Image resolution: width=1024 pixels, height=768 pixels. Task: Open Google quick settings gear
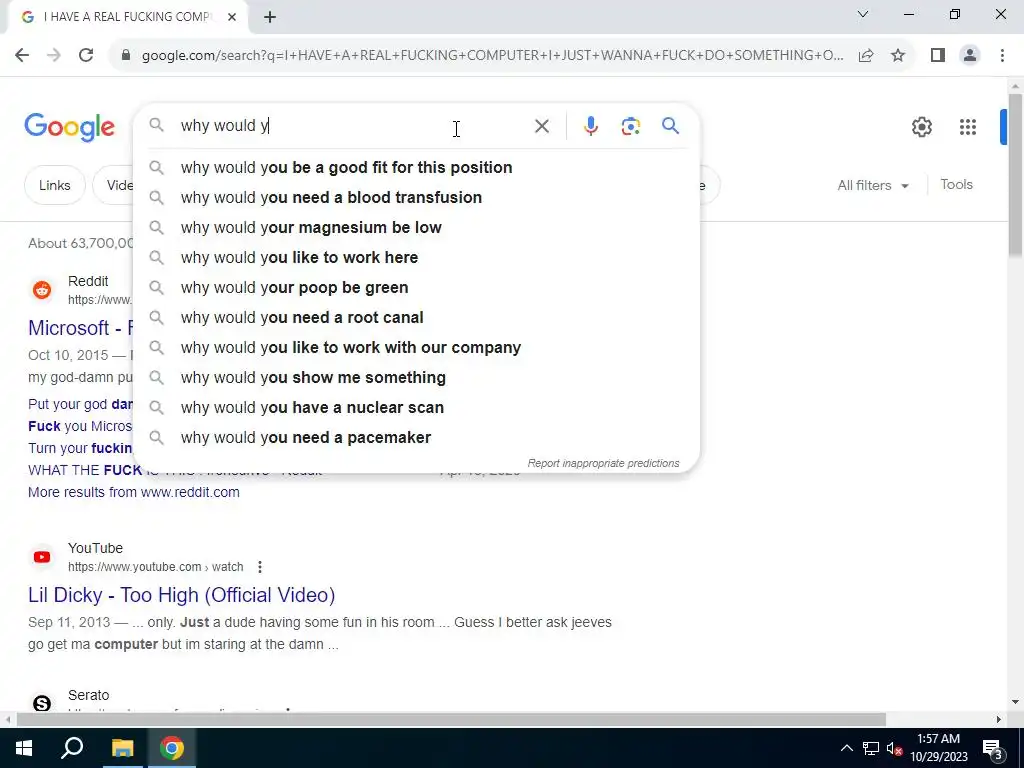[921, 127]
